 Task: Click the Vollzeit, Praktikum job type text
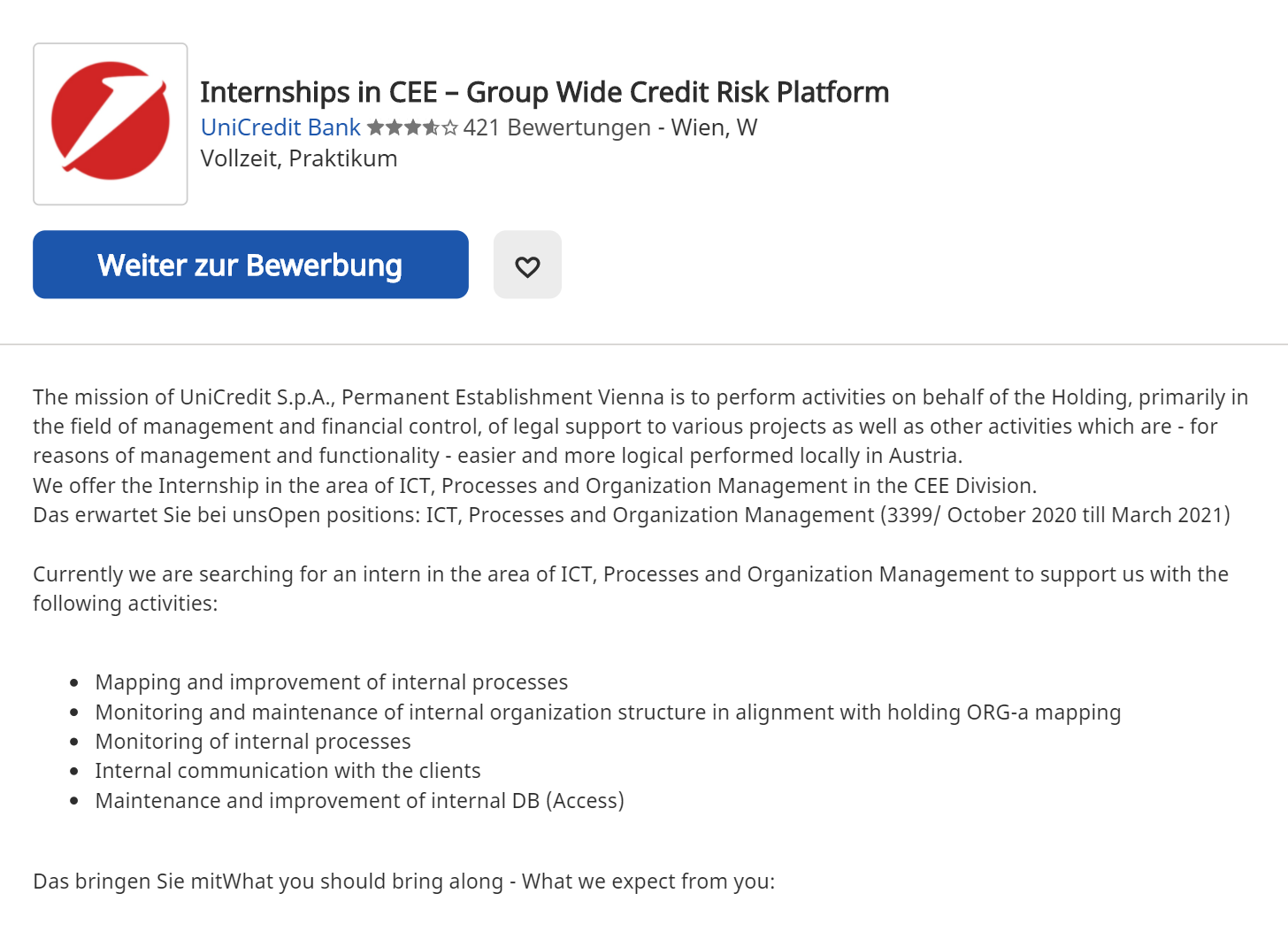pyautogui.click(x=299, y=158)
